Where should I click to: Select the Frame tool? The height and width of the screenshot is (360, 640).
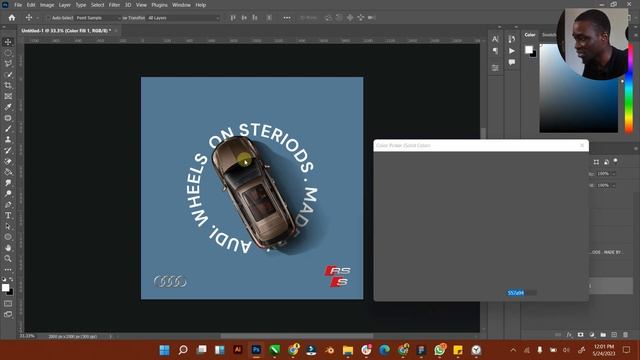point(8,96)
